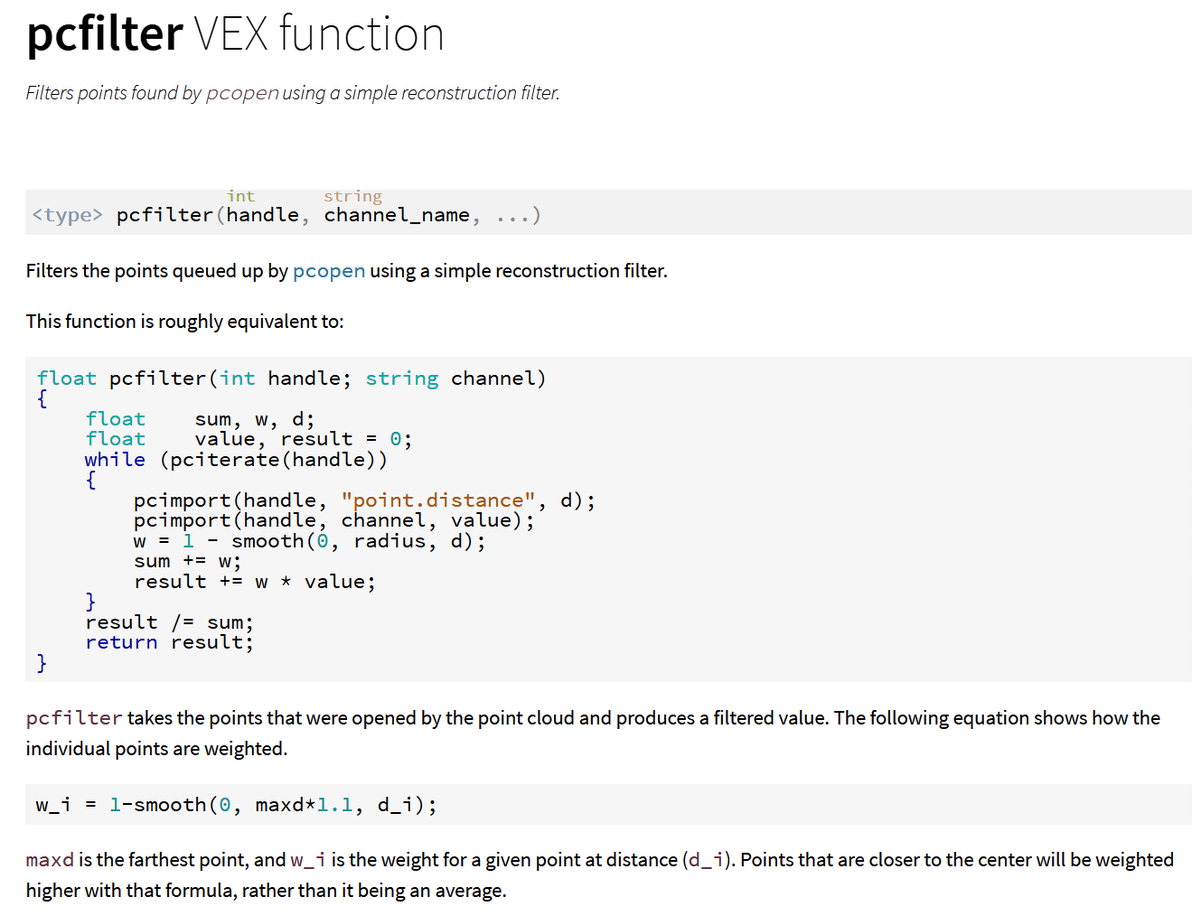The image size is (1192, 916).
Task: Click the inline 'pcfilter' code before 'takes the points'
Action: (74, 718)
